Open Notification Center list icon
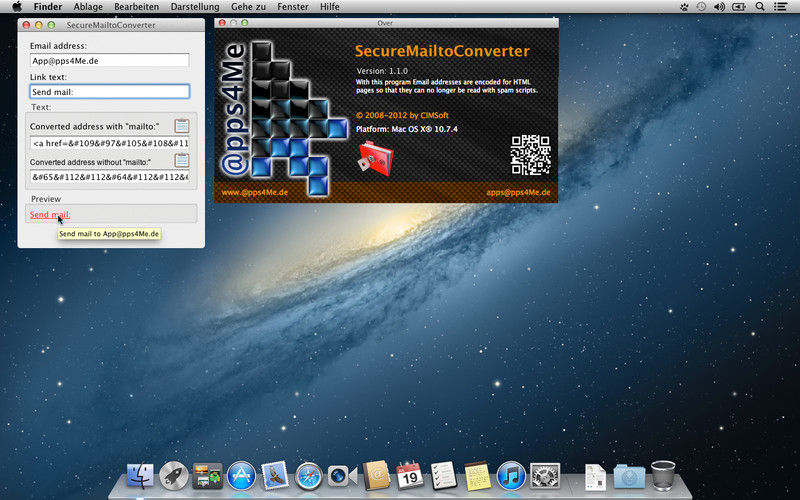 click(x=780, y=7)
